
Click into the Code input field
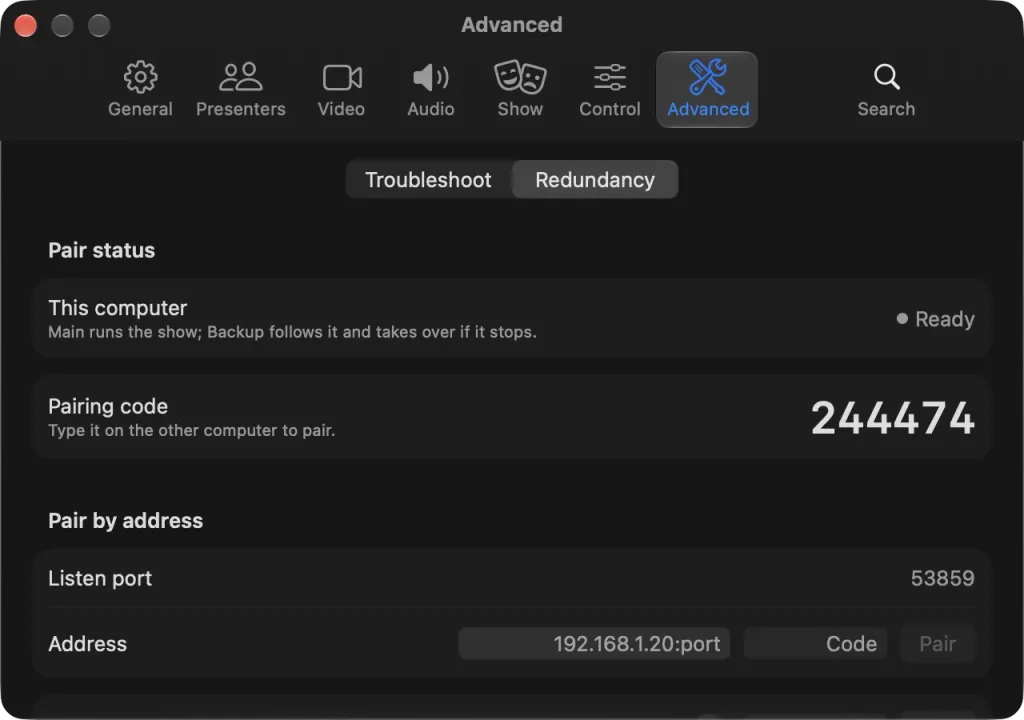pyautogui.click(x=815, y=644)
